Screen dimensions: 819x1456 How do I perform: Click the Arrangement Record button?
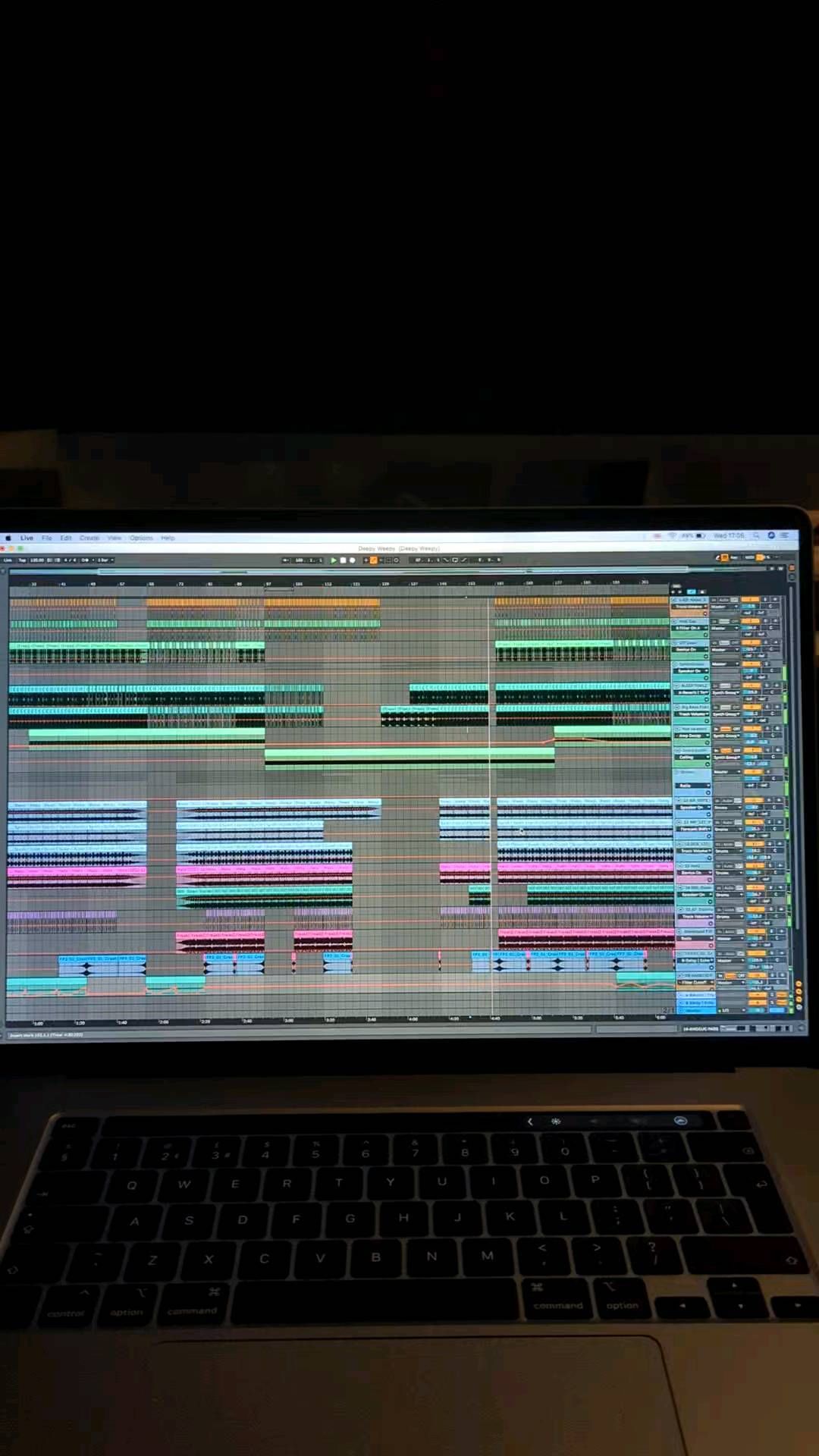click(x=352, y=560)
